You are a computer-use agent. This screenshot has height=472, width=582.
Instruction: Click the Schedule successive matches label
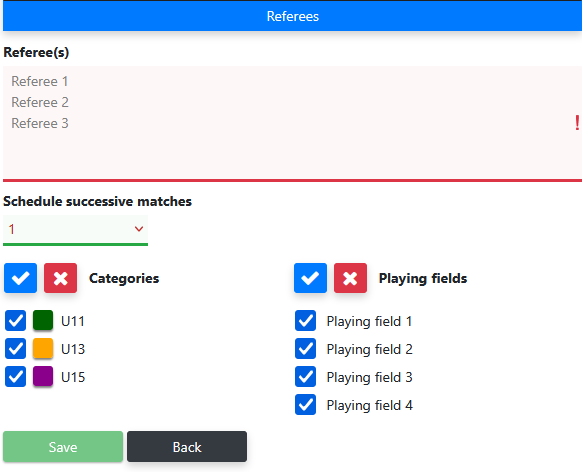(97, 201)
